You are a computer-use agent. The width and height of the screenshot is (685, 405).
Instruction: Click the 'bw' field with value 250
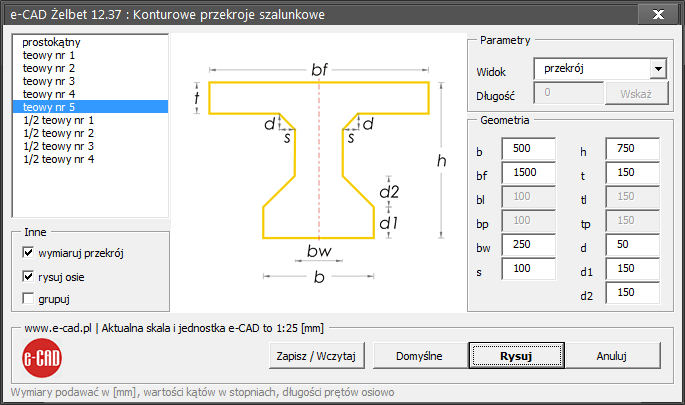click(x=529, y=245)
